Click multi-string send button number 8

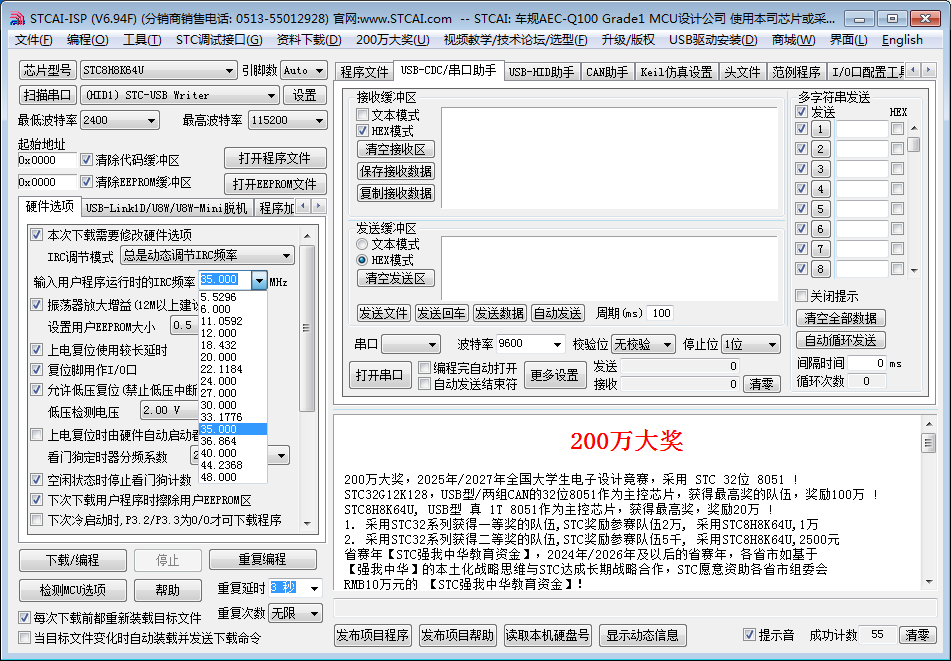tap(820, 269)
